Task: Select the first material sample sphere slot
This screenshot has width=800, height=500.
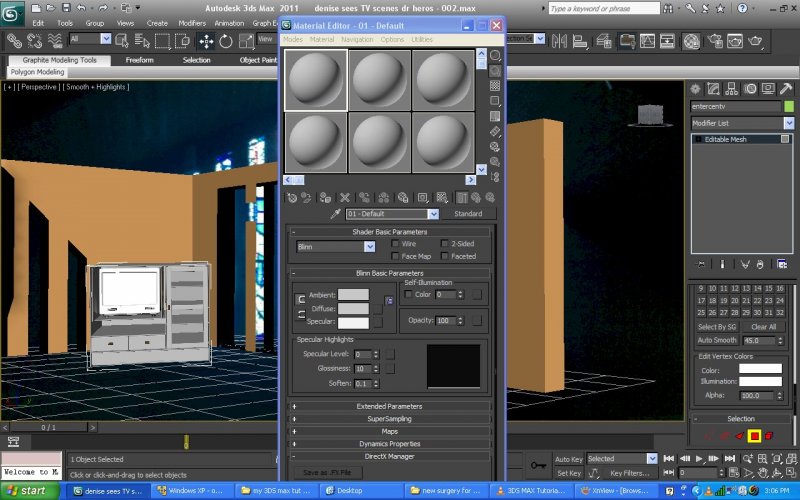Action: pos(316,80)
